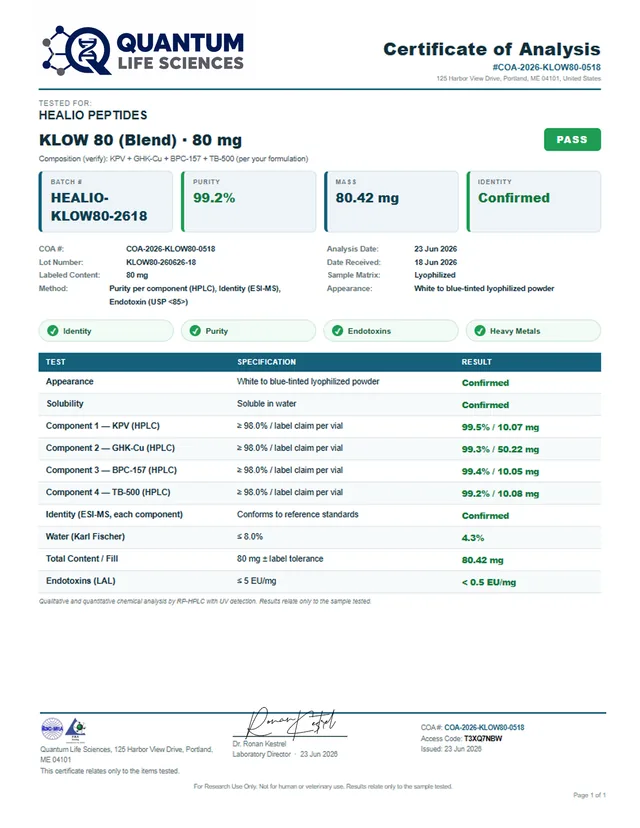
Task: Click the Certificate of Analysis title
Action: pos(492,49)
